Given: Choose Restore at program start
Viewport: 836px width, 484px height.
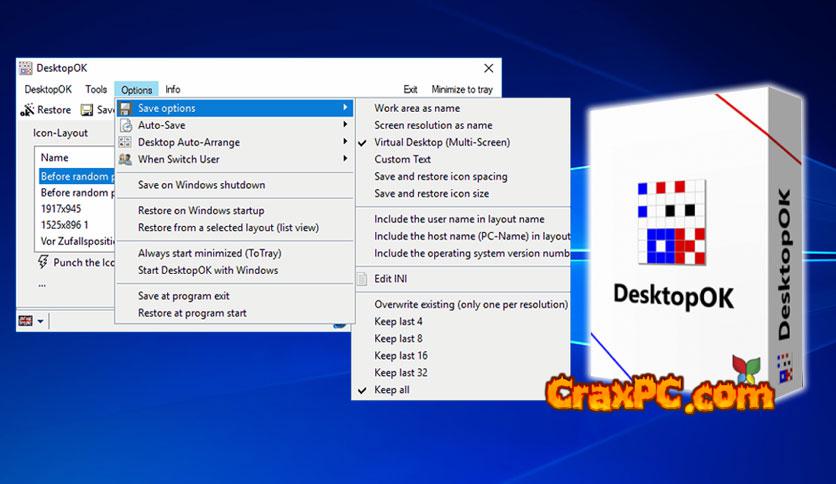Looking at the screenshot, I should [x=192, y=313].
